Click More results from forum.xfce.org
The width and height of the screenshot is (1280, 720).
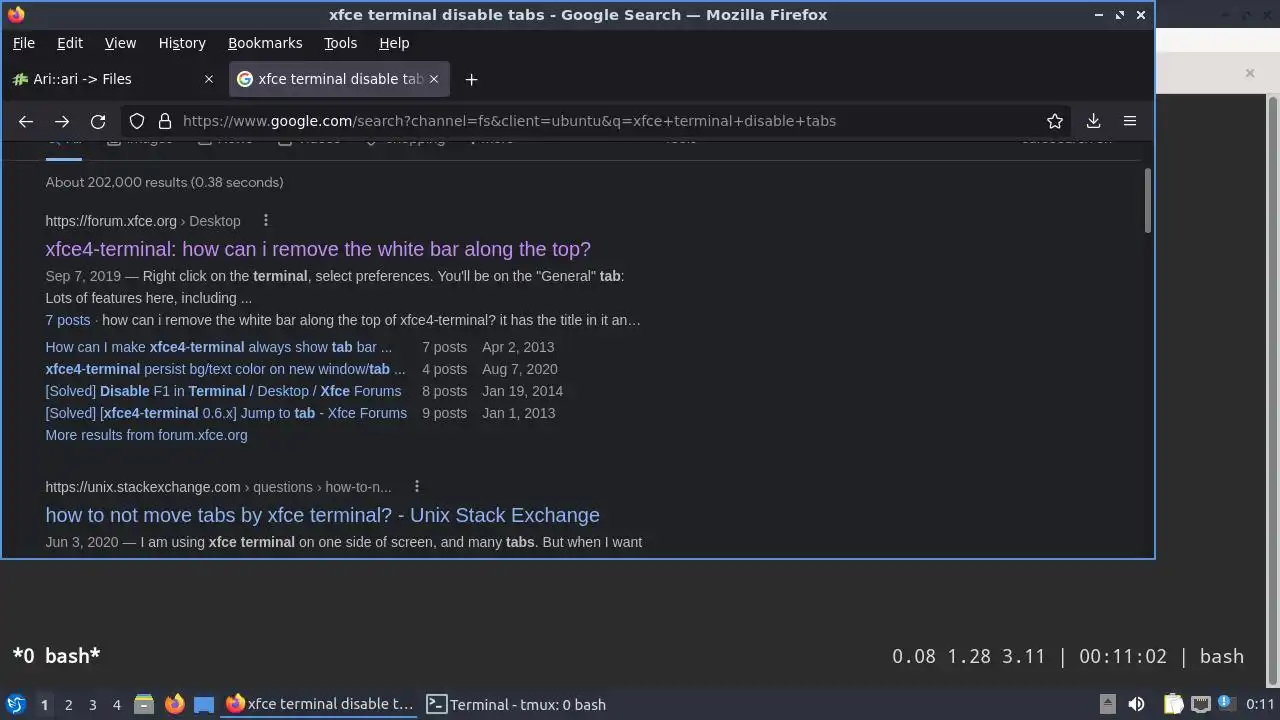[x=146, y=435]
